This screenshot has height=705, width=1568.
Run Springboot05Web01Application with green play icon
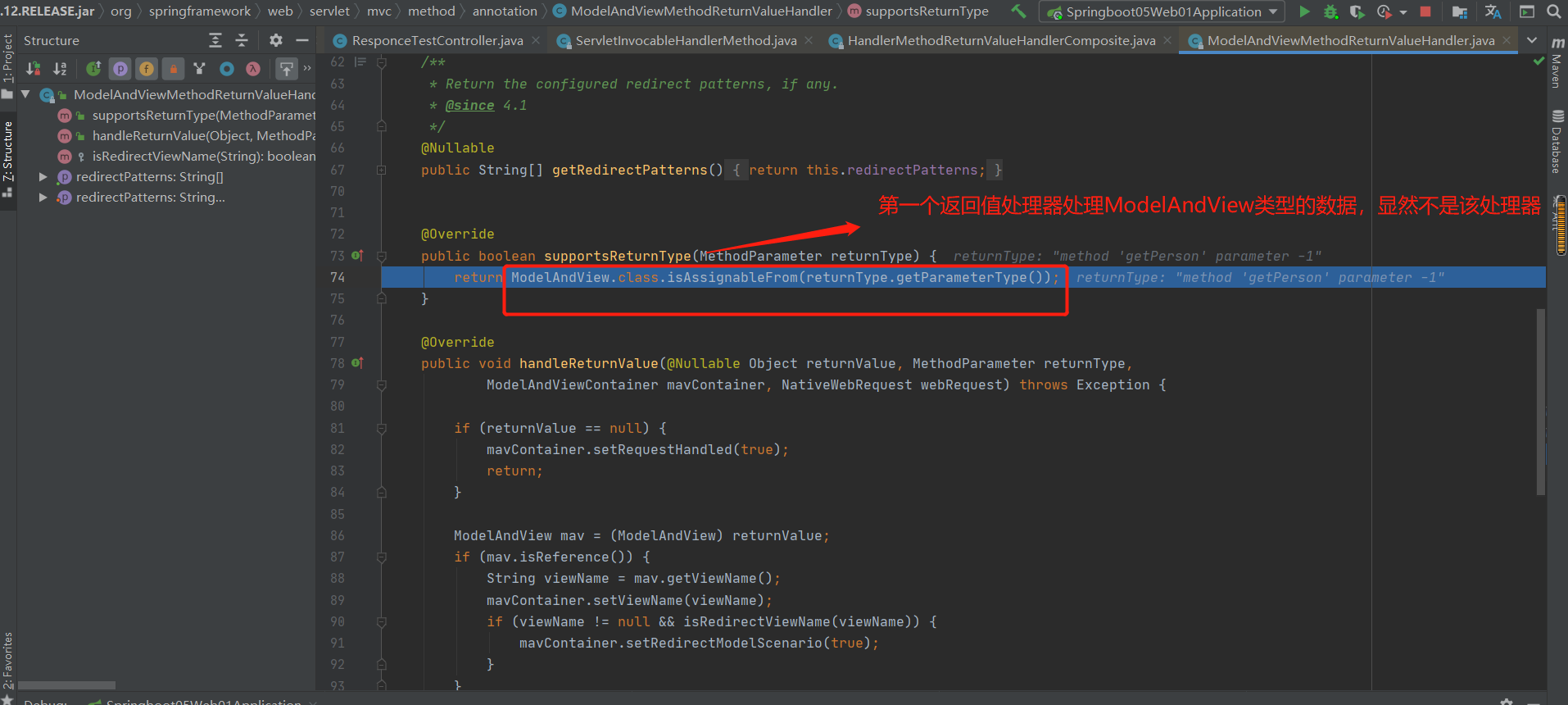[x=1304, y=11]
